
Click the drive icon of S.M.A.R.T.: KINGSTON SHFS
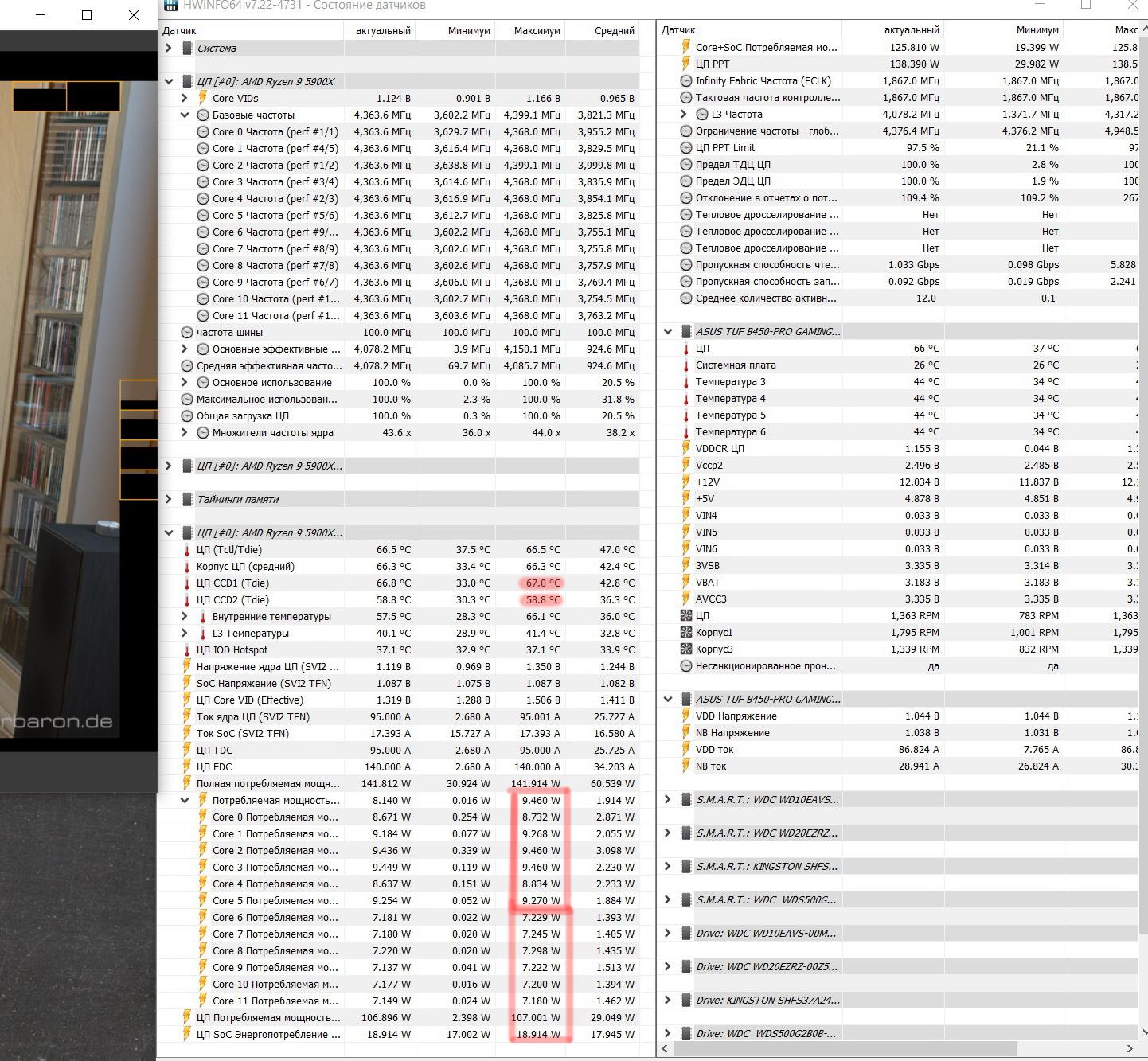pos(686,866)
